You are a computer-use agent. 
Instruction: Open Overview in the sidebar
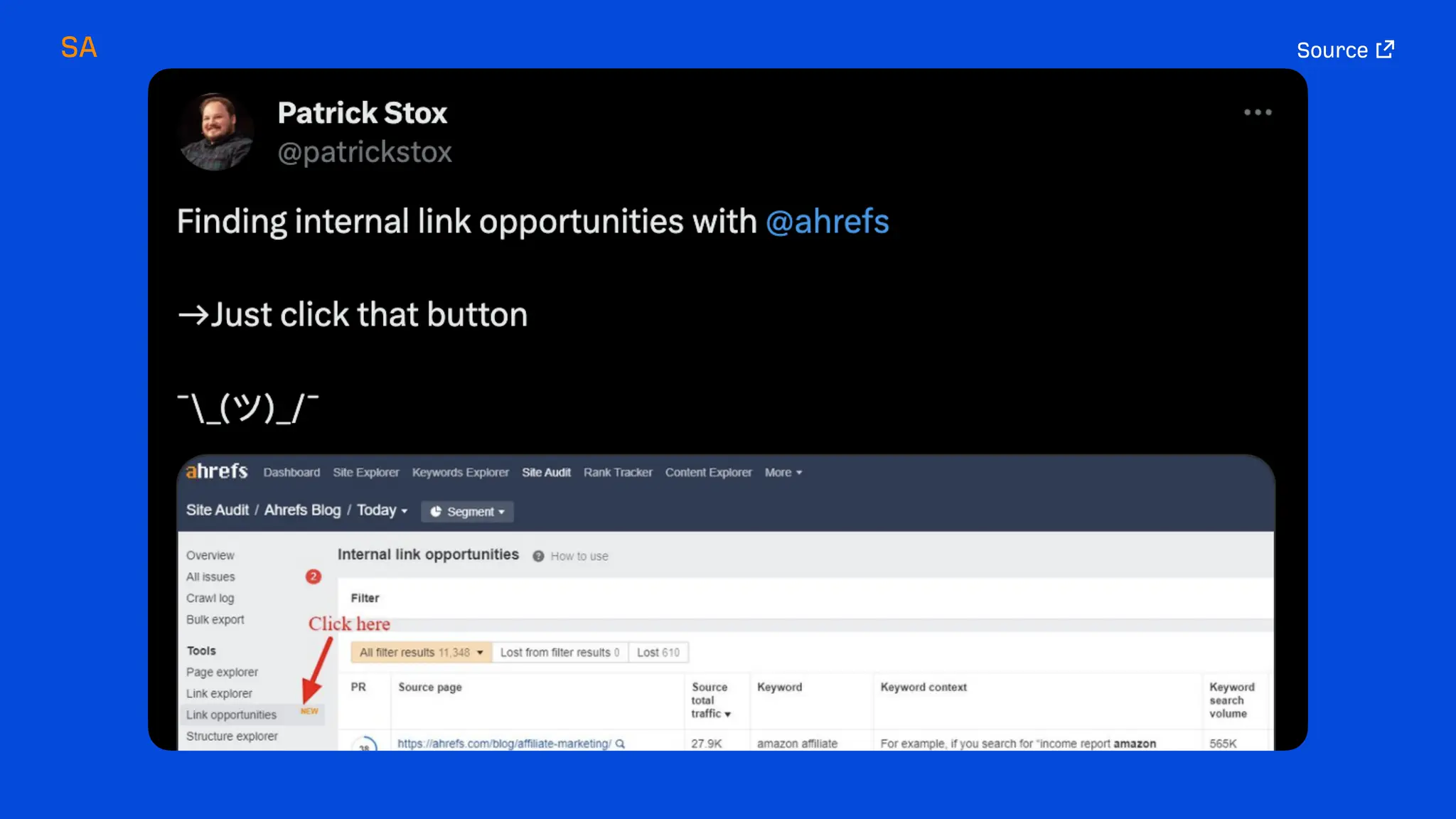coord(210,555)
